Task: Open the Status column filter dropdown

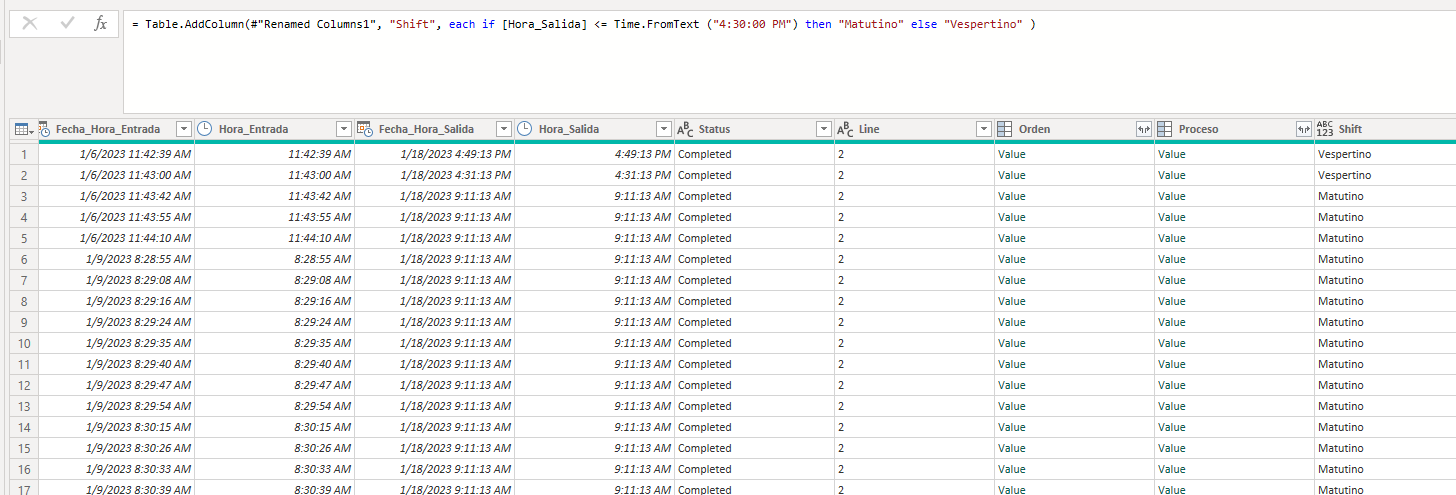Action: tap(823, 129)
